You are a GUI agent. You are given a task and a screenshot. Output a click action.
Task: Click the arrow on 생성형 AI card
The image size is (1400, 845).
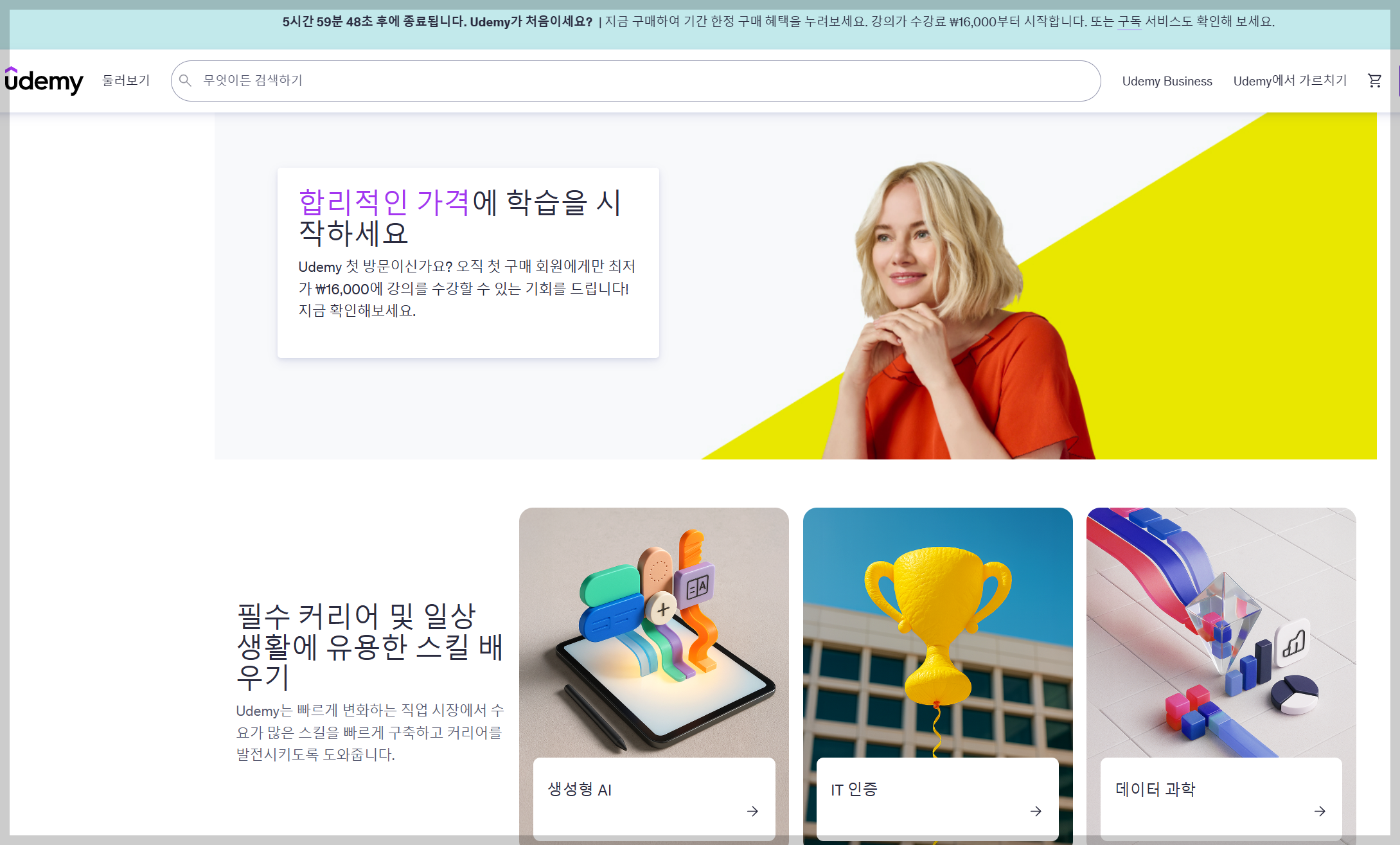click(752, 811)
